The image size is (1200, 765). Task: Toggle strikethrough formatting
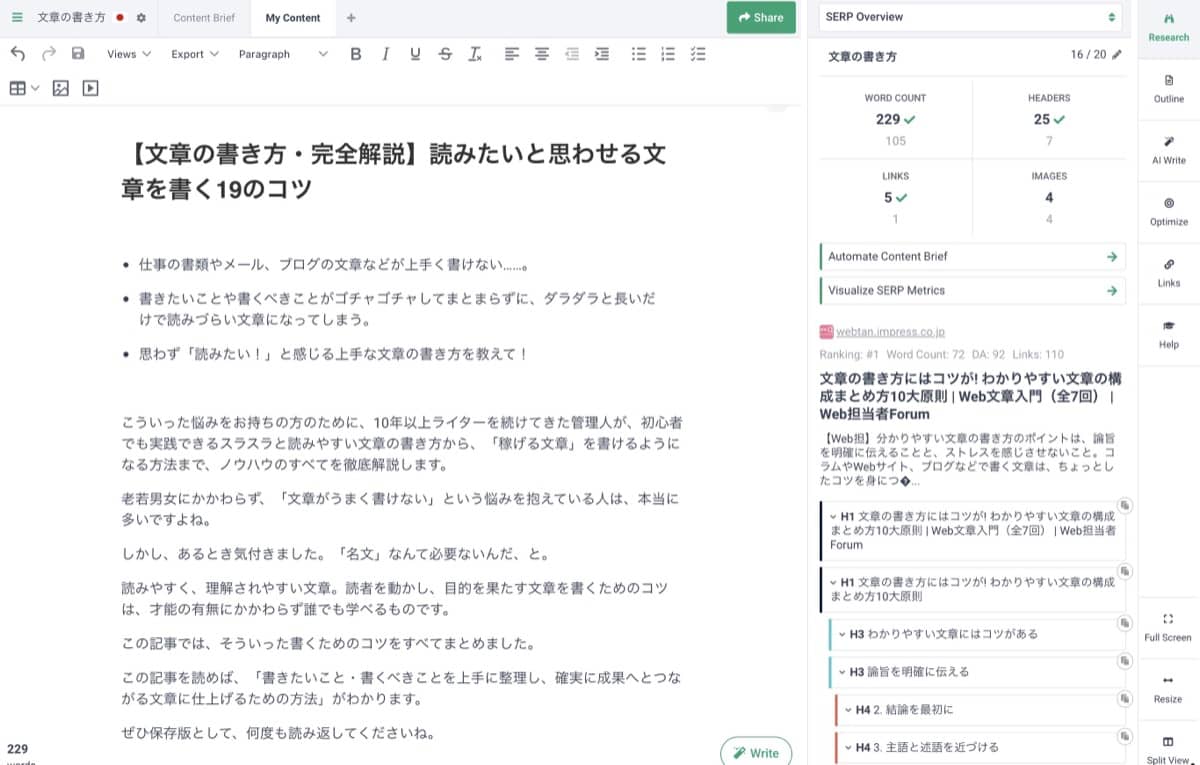(x=445, y=54)
